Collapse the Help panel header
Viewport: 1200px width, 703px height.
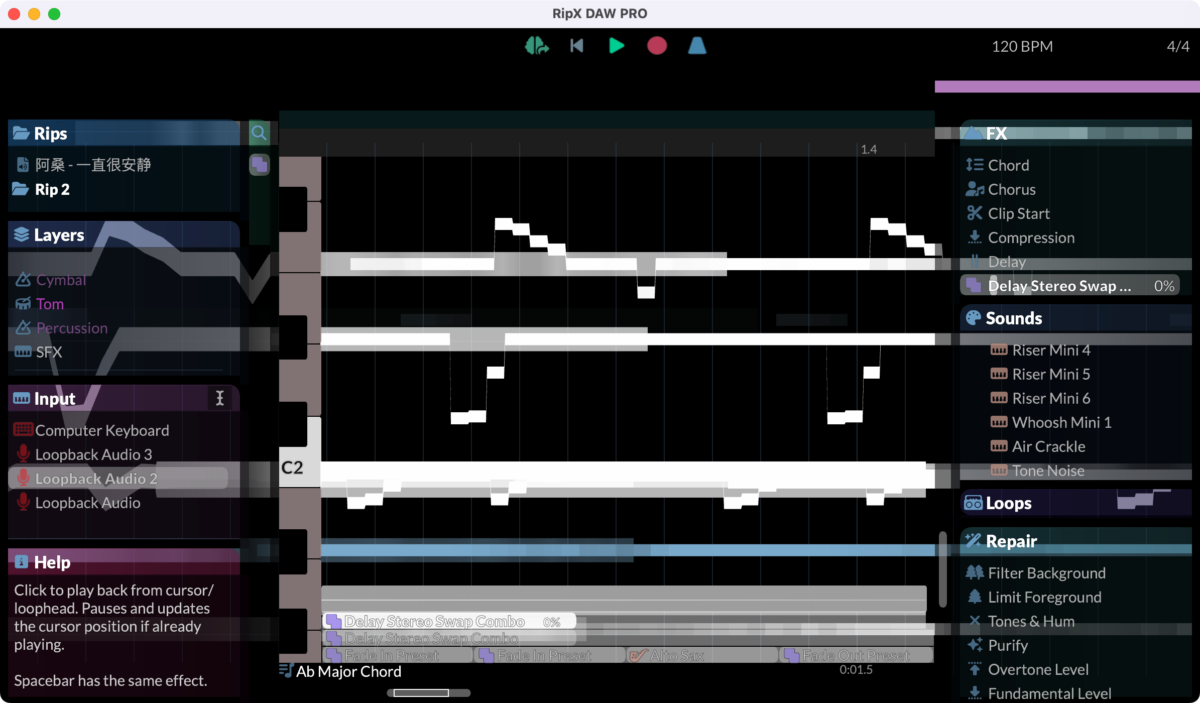[124, 562]
